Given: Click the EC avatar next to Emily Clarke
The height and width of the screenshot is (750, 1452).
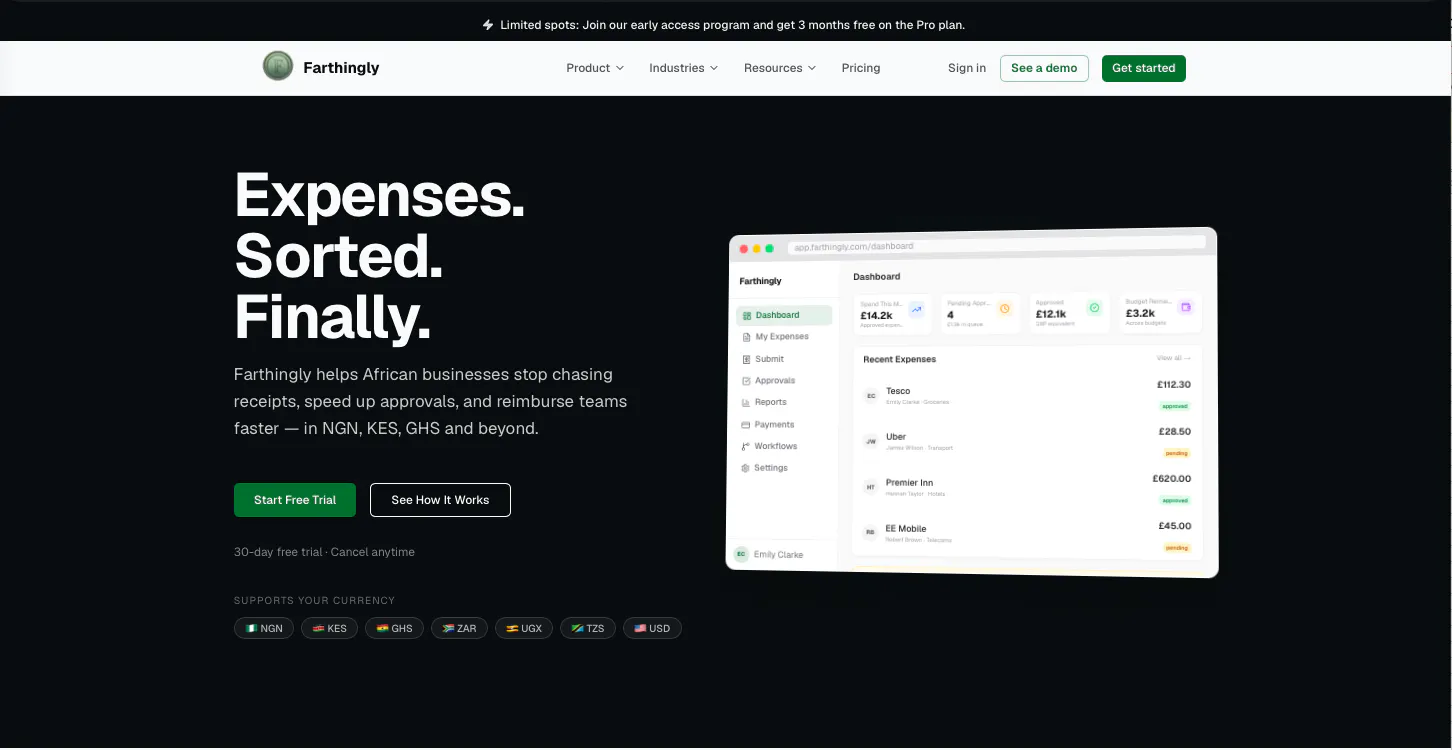Looking at the screenshot, I should pos(741,554).
